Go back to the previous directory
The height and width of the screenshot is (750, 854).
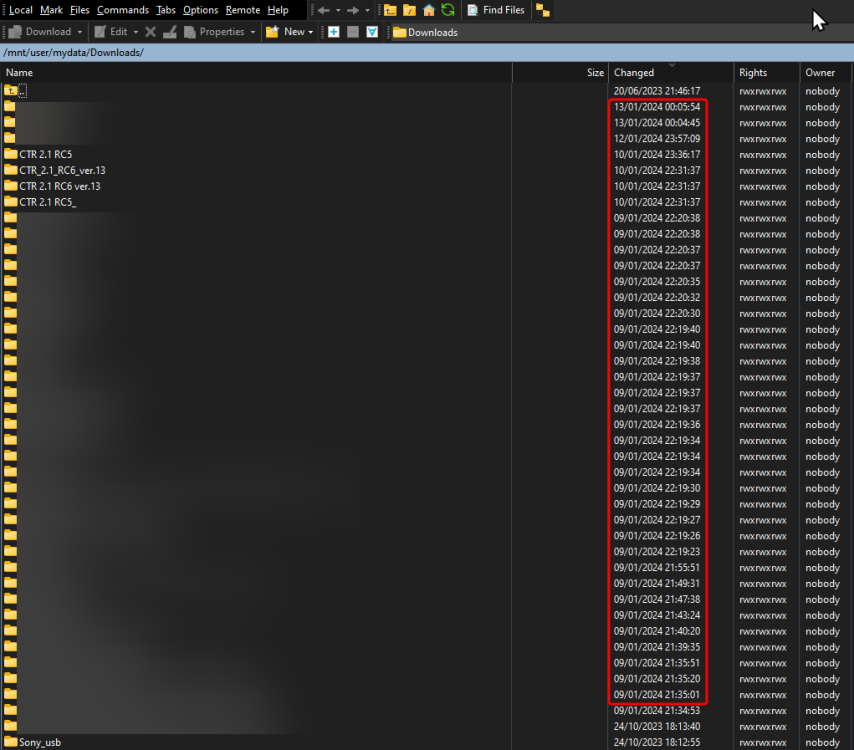coord(324,10)
